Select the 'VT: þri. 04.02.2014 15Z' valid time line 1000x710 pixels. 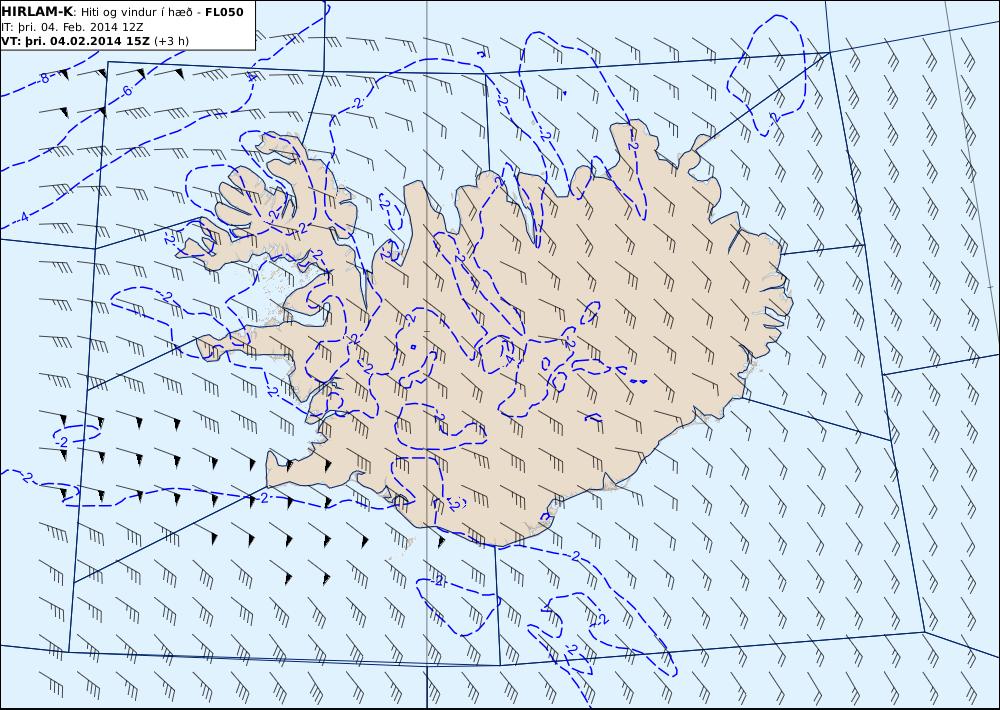(x=95, y=41)
